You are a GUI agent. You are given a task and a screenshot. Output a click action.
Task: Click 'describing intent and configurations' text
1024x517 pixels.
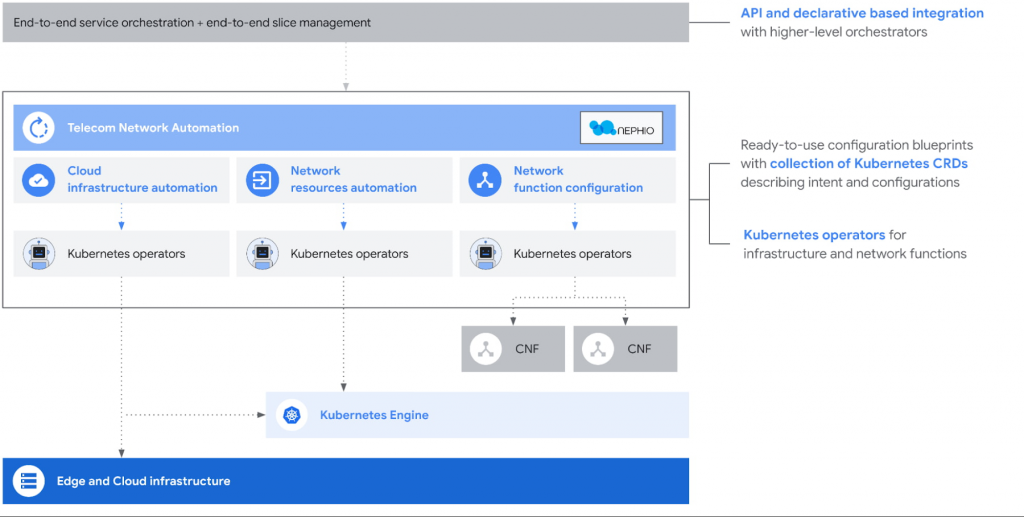pyautogui.click(x=850, y=183)
